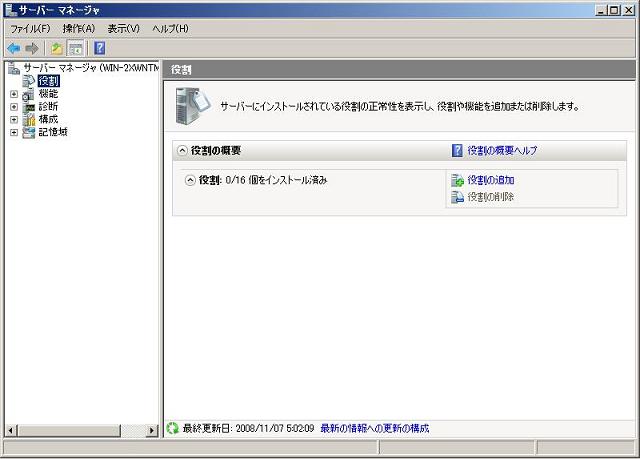Open the 役割の概要ヘルプ link
Viewport: 640px width, 459px height.
502,150
